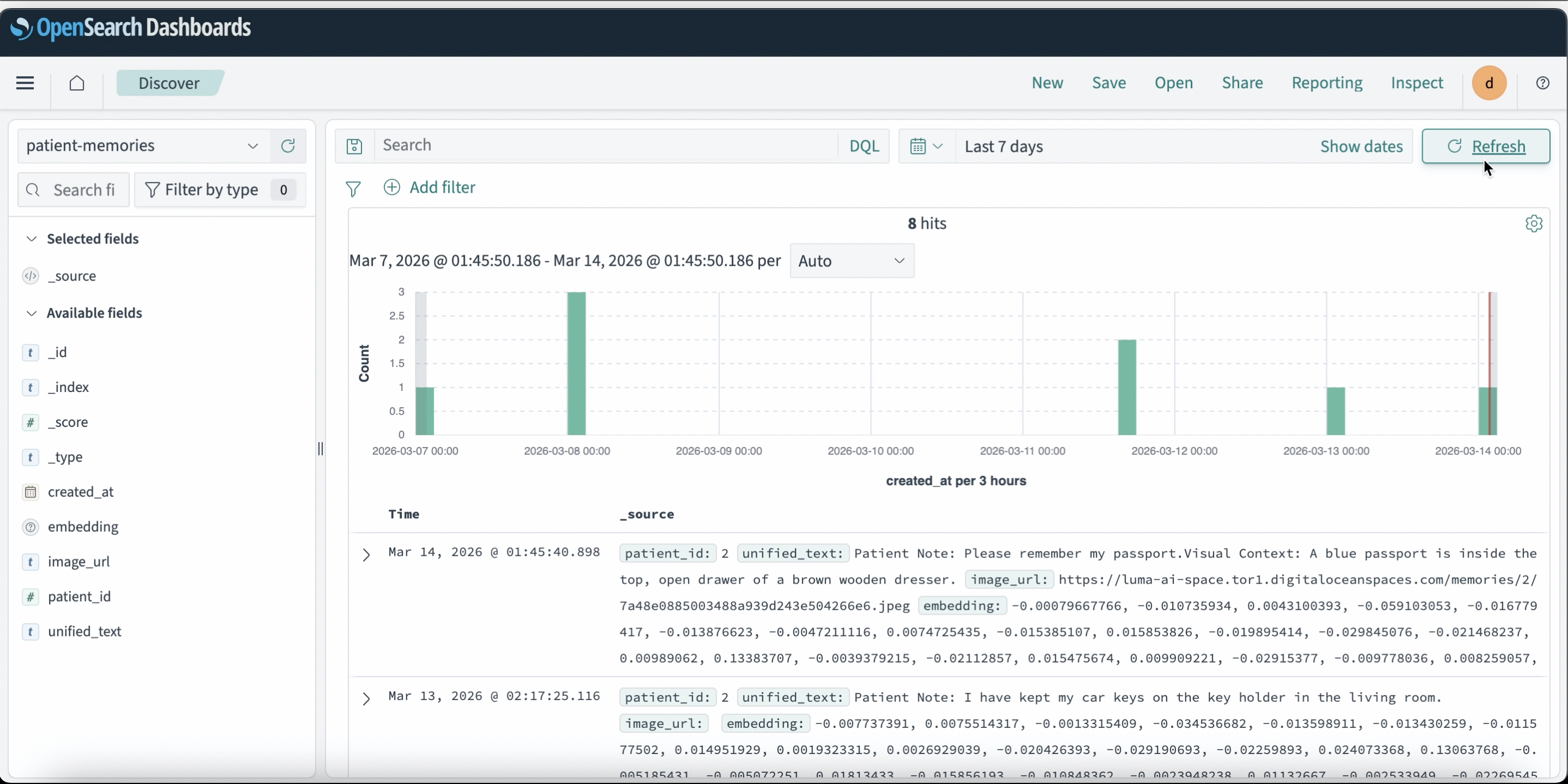This screenshot has width=1568, height=784.
Task: Click Add filter button
Action: click(x=430, y=187)
